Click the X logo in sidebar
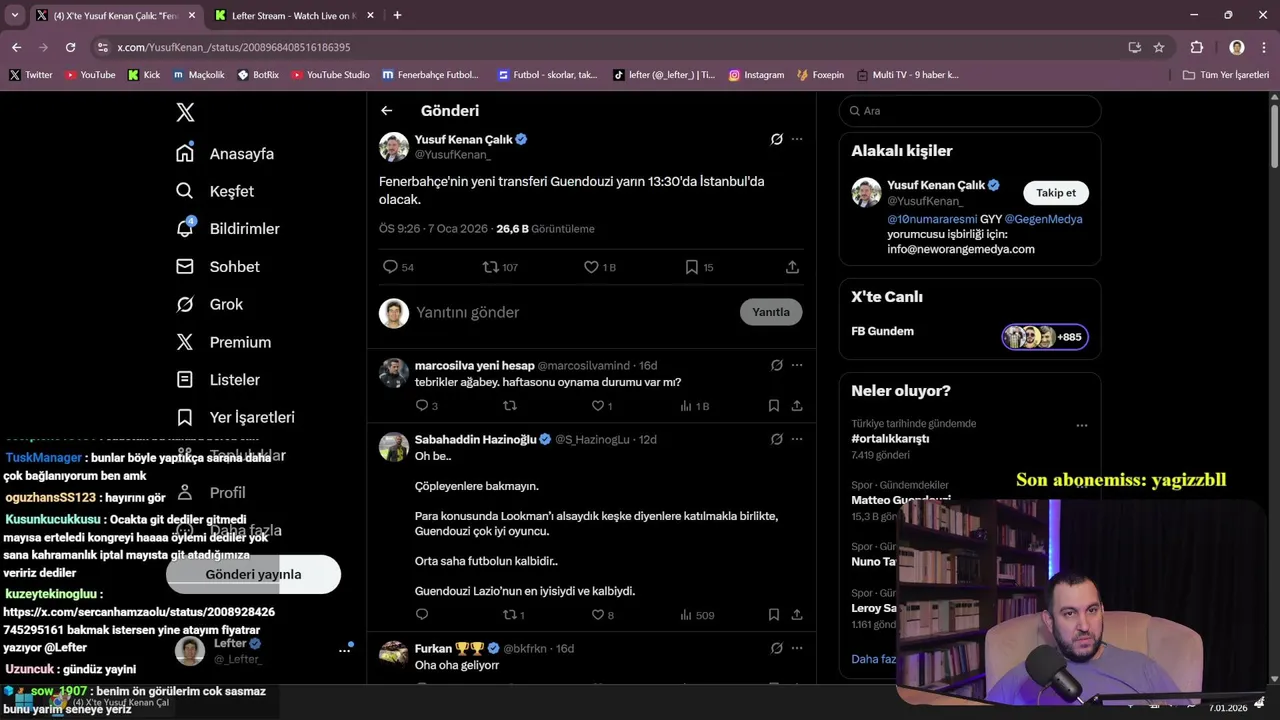Image resolution: width=1280 pixels, height=720 pixels. point(185,112)
